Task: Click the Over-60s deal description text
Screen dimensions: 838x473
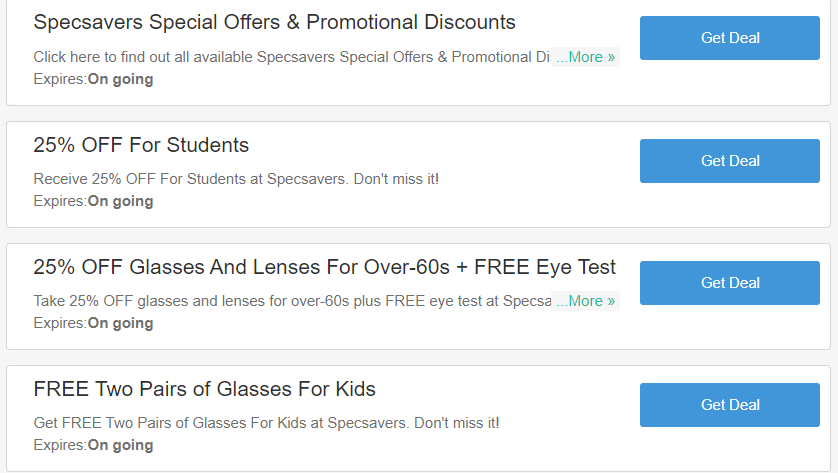Action: (x=291, y=301)
